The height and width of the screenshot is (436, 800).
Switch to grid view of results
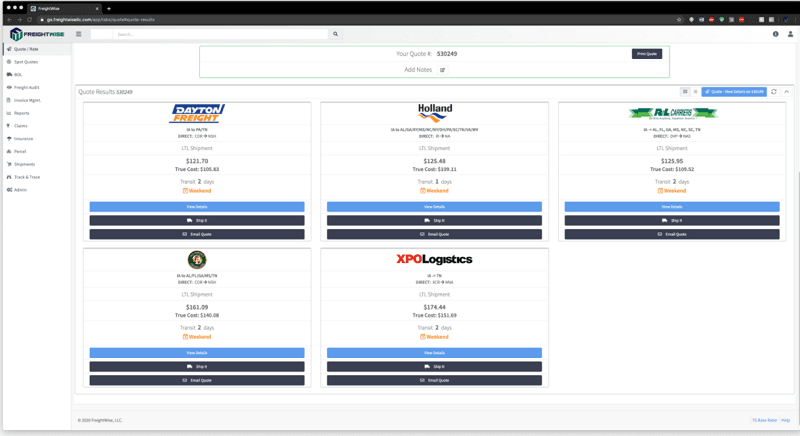click(685, 91)
